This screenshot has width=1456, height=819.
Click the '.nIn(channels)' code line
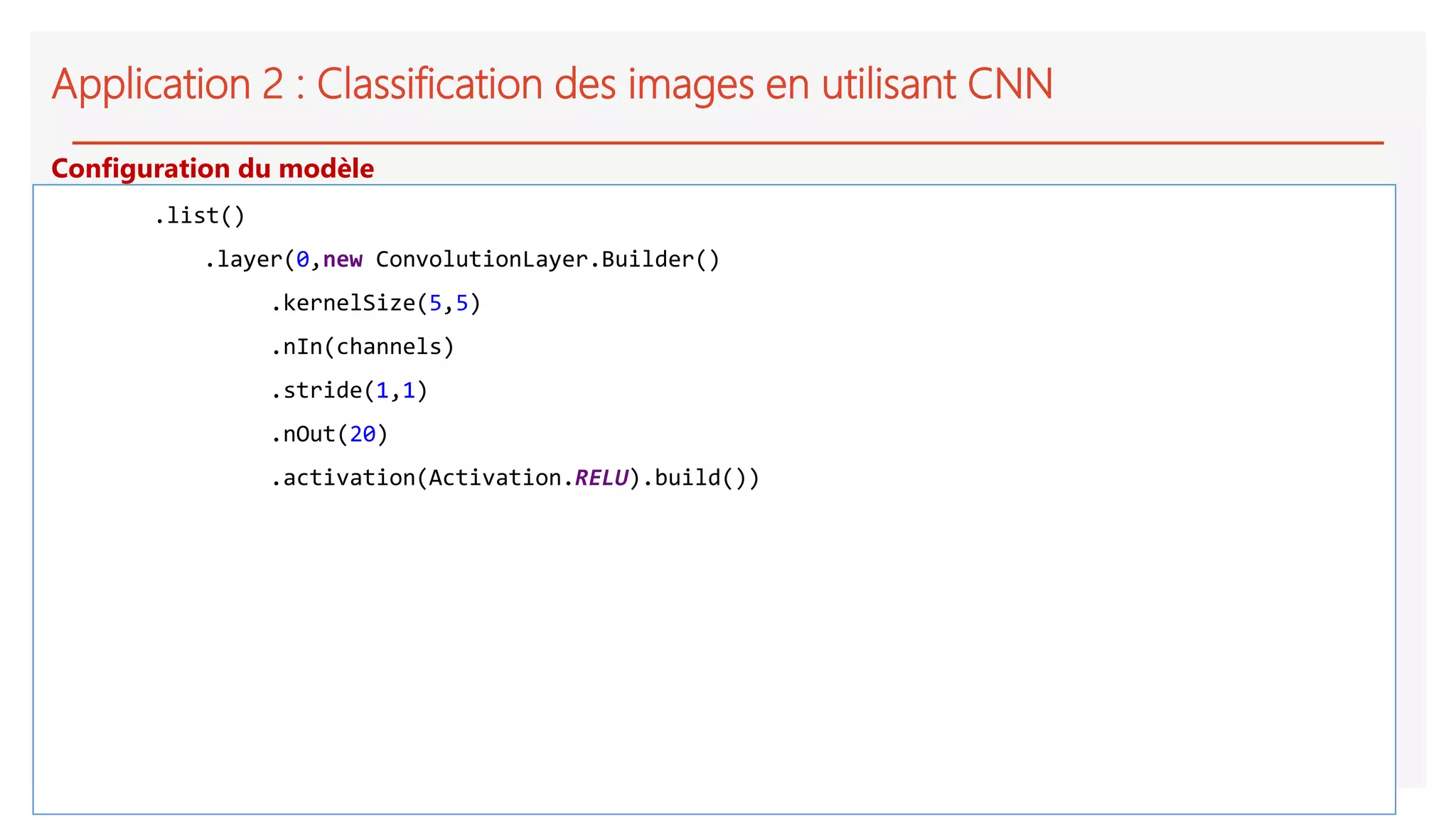[x=363, y=347]
